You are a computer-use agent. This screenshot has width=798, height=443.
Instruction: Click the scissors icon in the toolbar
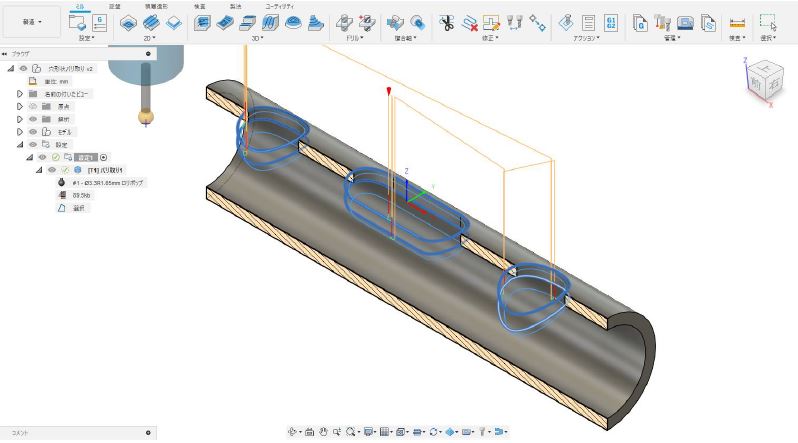[446, 22]
